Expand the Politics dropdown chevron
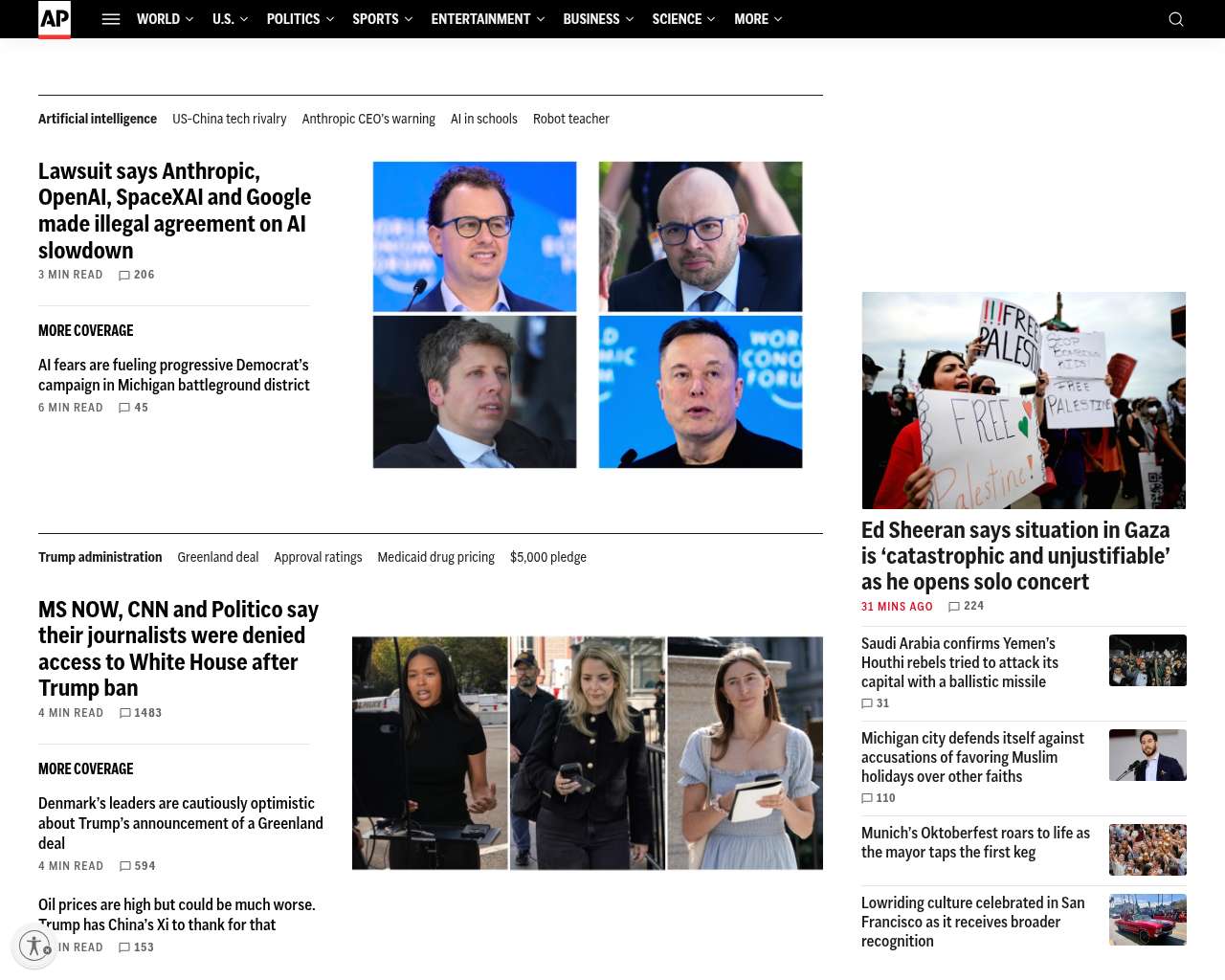Image resolution: width=1225 pixels, height=980 pixels. click(330, 19)
